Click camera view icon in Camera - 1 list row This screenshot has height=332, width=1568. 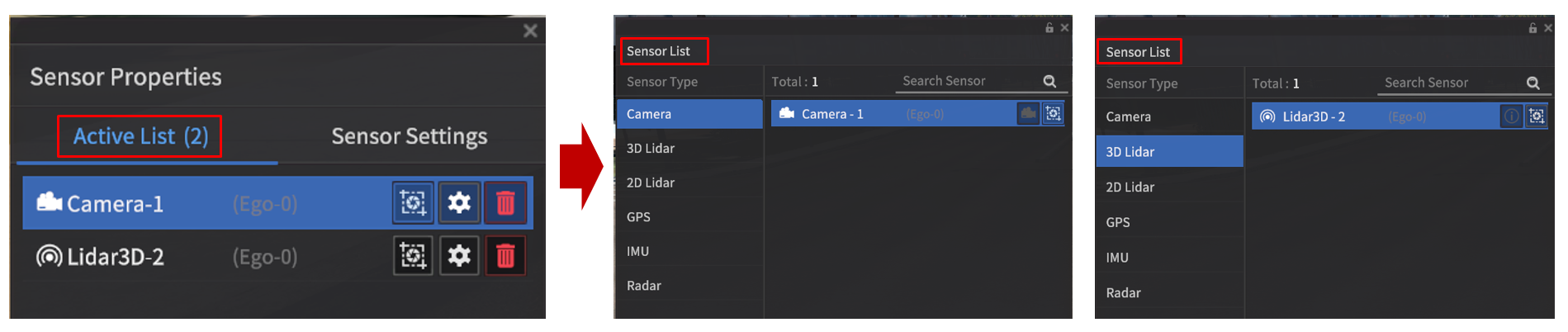point(1028,114)
